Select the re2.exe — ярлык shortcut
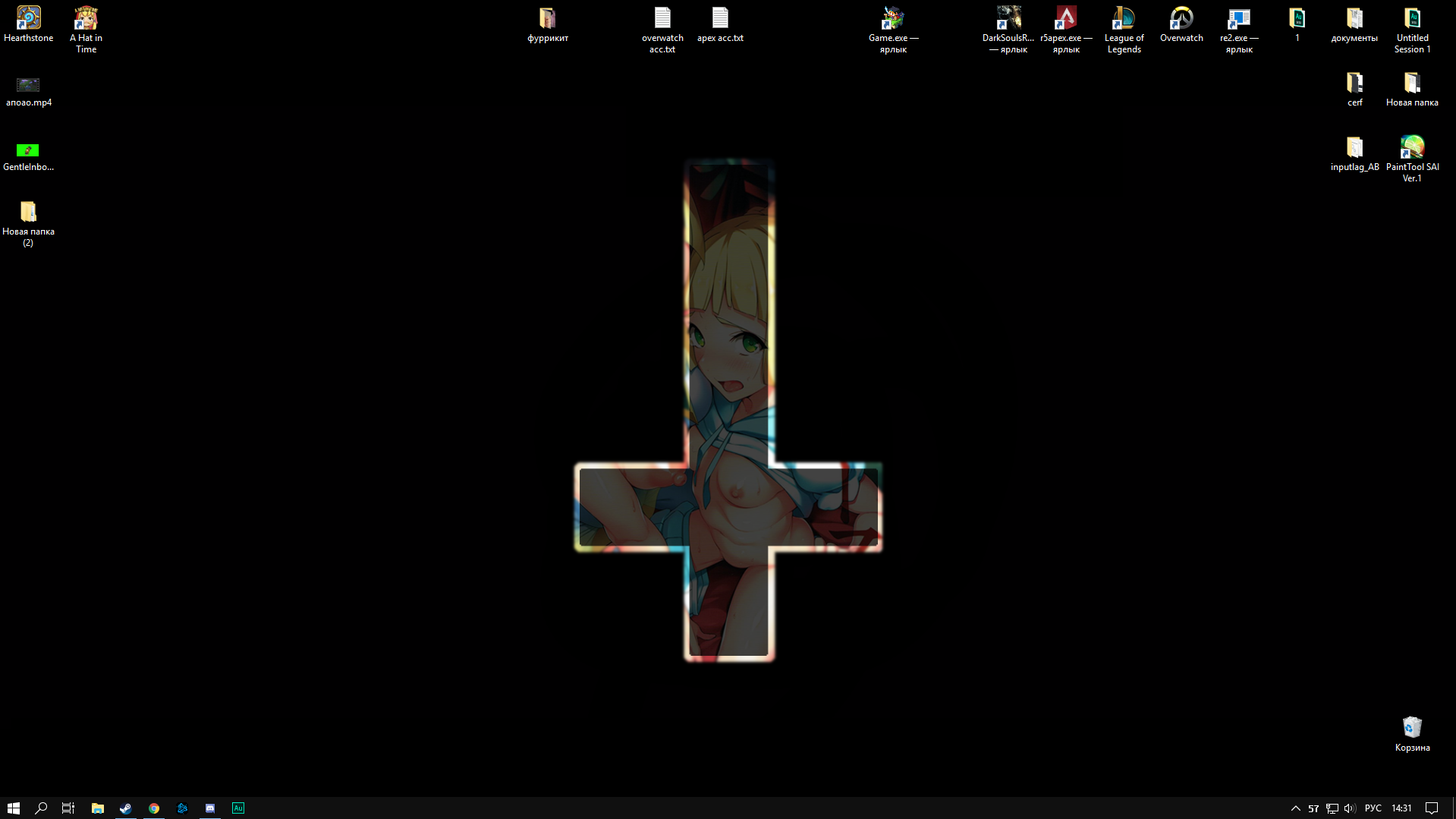1456x819 pixels. (1239, 30)
